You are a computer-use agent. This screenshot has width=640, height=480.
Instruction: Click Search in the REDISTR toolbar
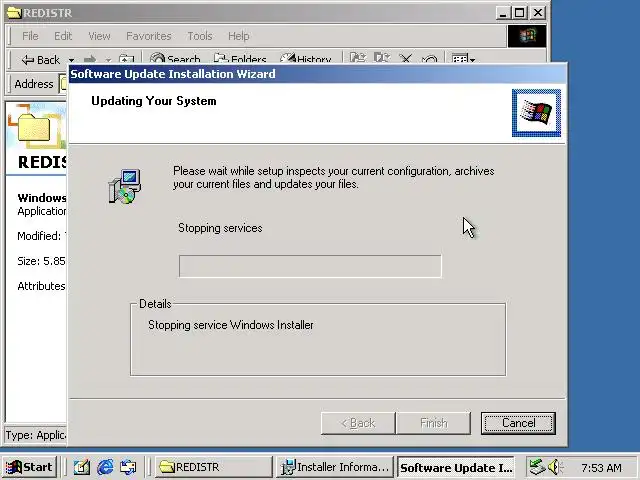point(174,60)
